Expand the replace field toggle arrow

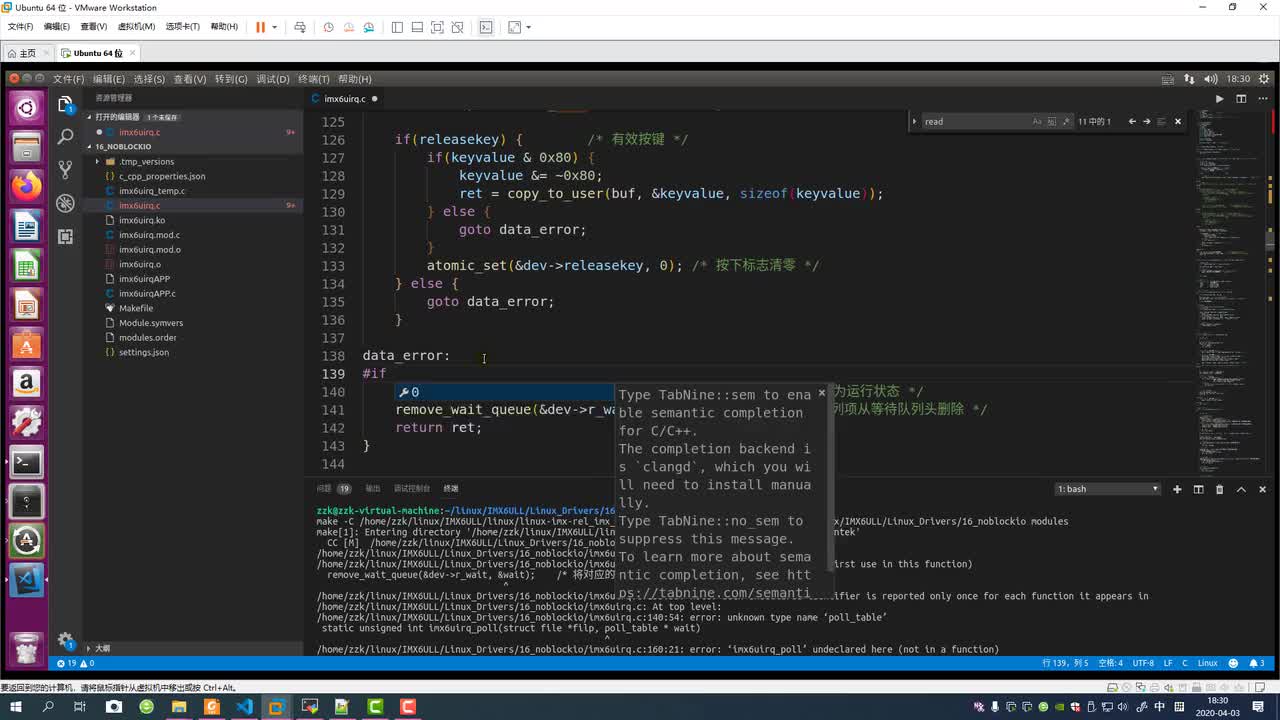(x=915, y=121)
